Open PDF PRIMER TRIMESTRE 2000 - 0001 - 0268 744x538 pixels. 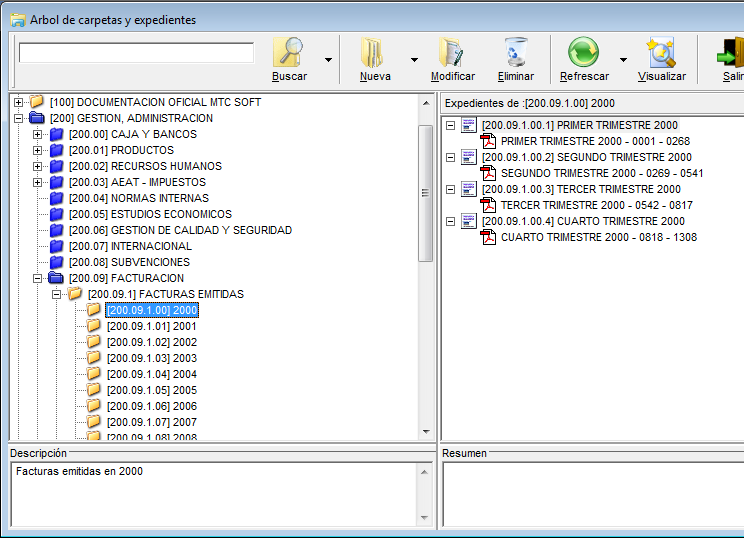coord(595,141)
